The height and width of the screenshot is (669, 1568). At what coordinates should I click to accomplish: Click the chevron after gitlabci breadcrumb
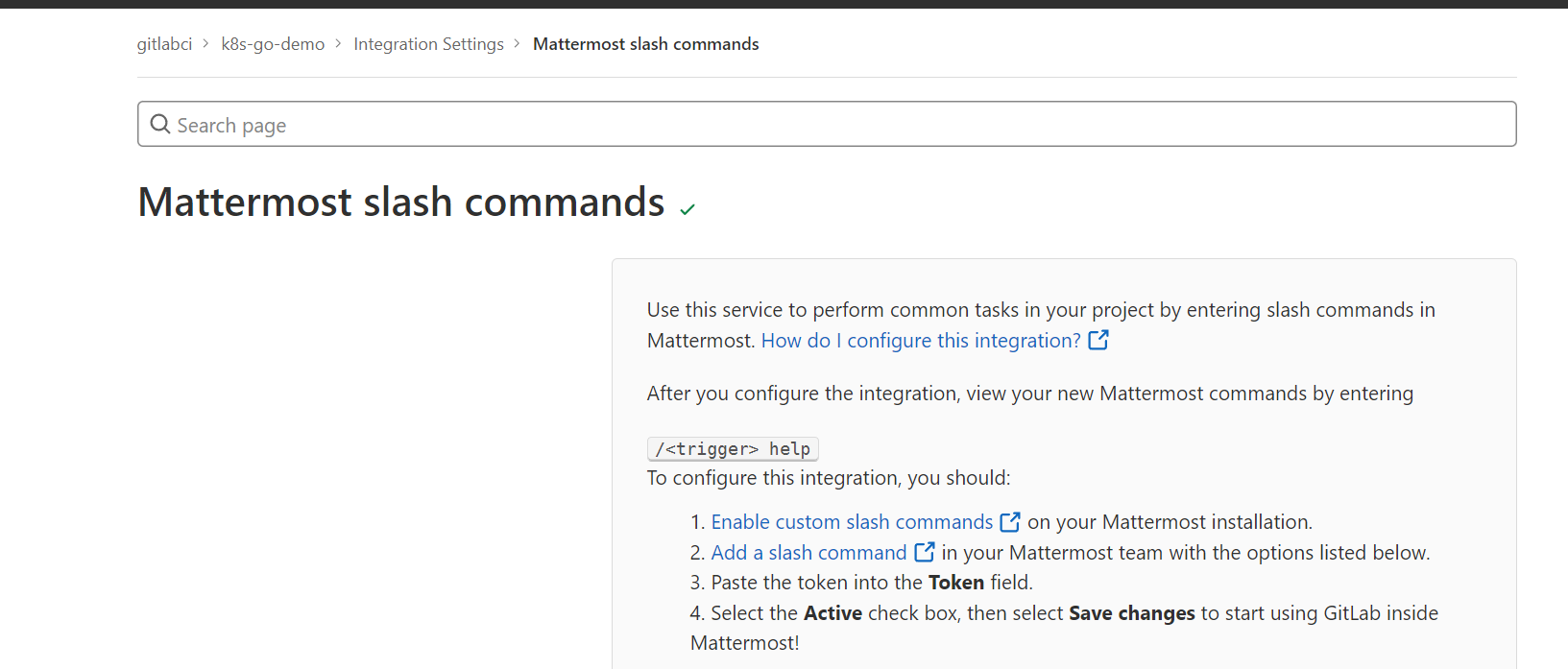(205, 44)
